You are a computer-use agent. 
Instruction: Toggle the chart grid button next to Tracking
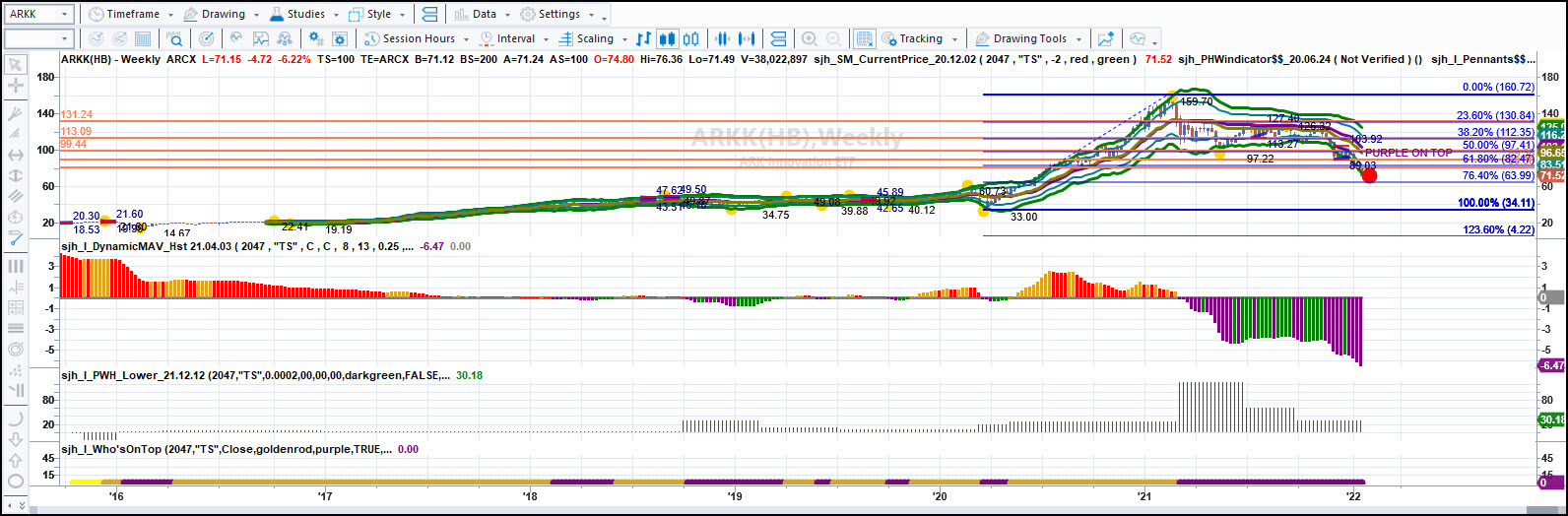(x=865, y=38)
